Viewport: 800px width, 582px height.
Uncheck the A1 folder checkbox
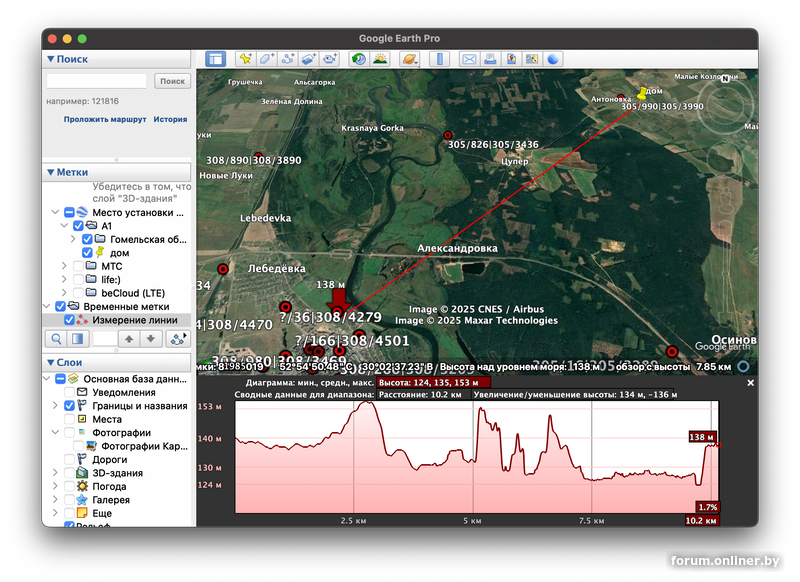[x=78, y=226]
